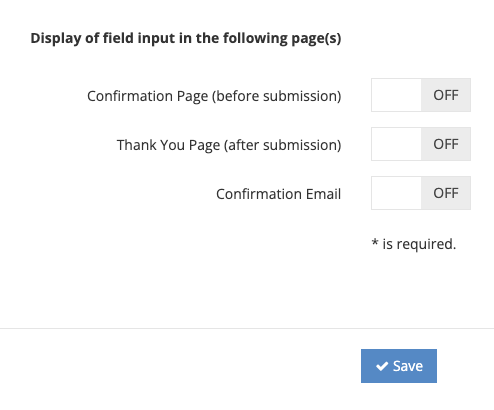The width and height of the screenshot is (494, 410).
Task: Click the divider line above Save
Action: 247,328
